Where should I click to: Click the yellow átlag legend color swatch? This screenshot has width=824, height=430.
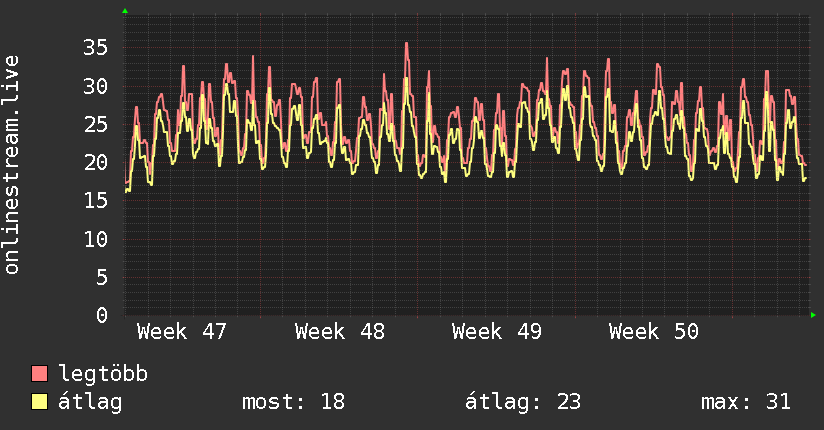pos(40,402)
